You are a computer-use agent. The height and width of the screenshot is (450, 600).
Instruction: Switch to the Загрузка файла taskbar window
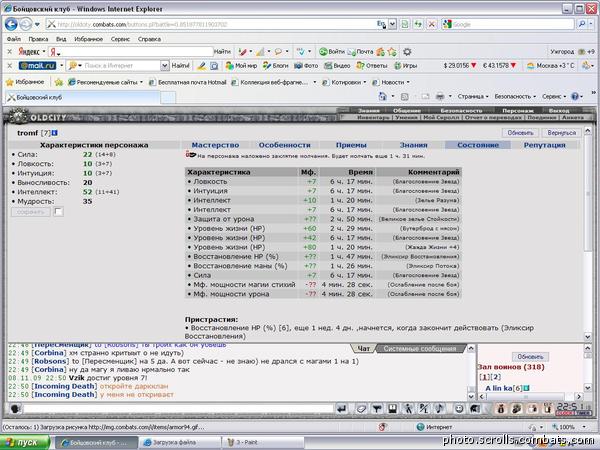point(179,442)
